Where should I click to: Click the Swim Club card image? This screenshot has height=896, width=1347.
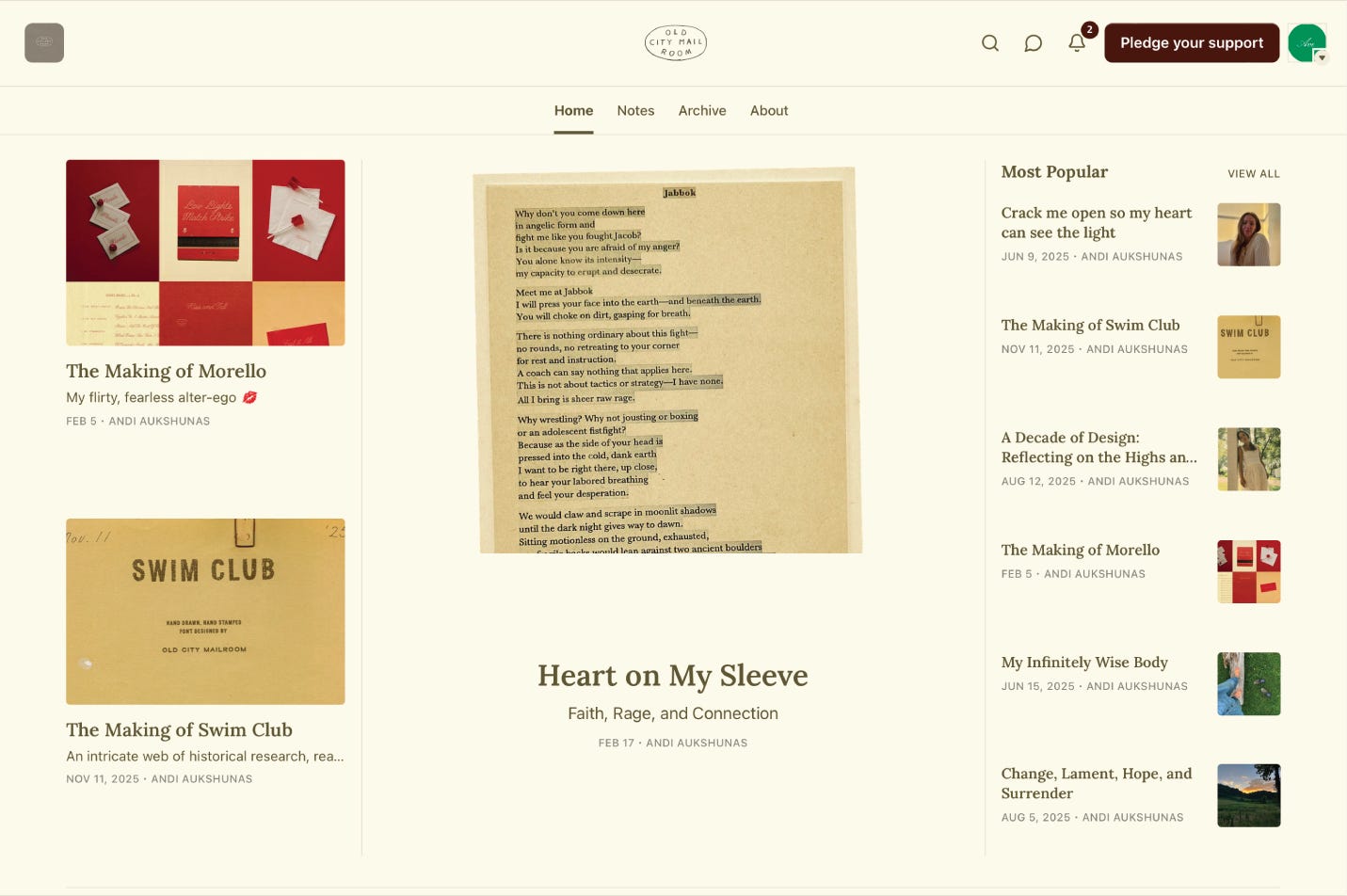tap(205, 612)
